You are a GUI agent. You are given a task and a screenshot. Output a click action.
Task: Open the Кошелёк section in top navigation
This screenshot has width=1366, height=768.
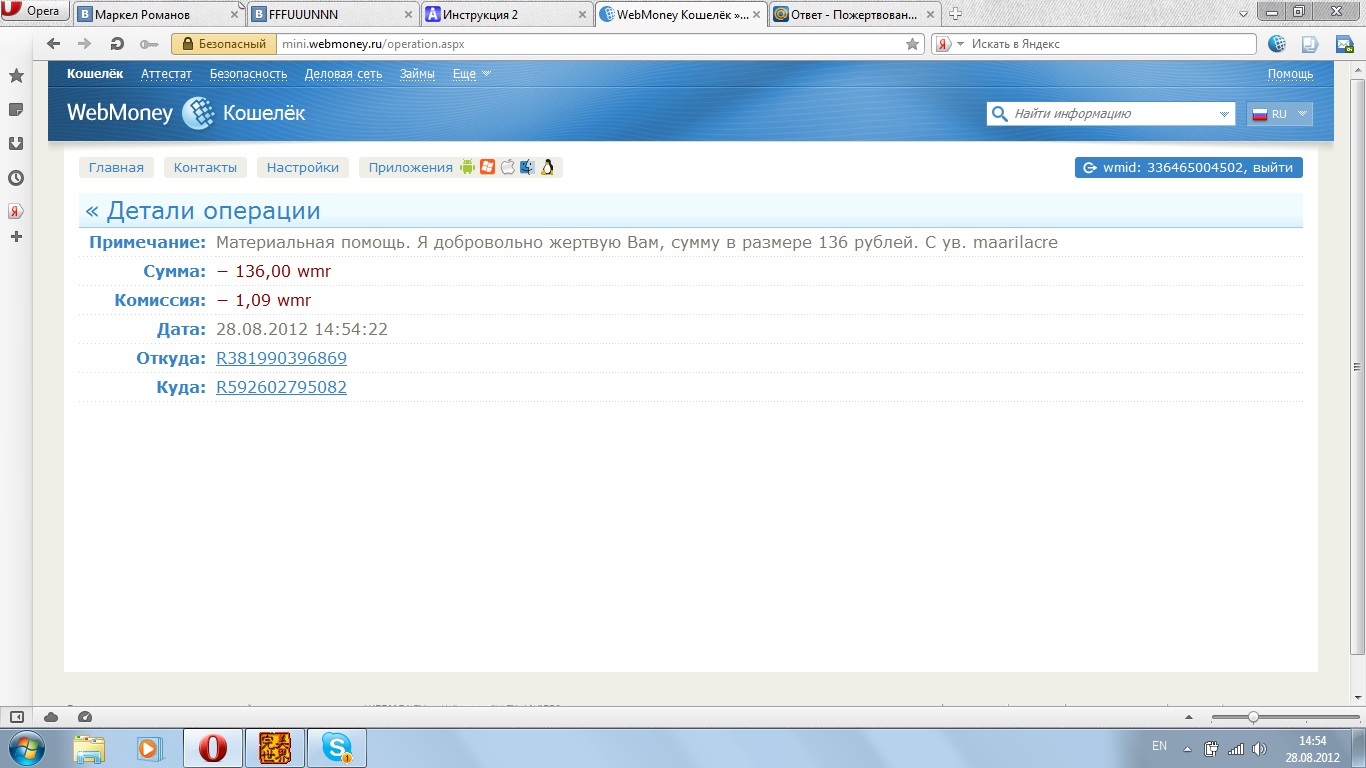(x=95, y=74)
